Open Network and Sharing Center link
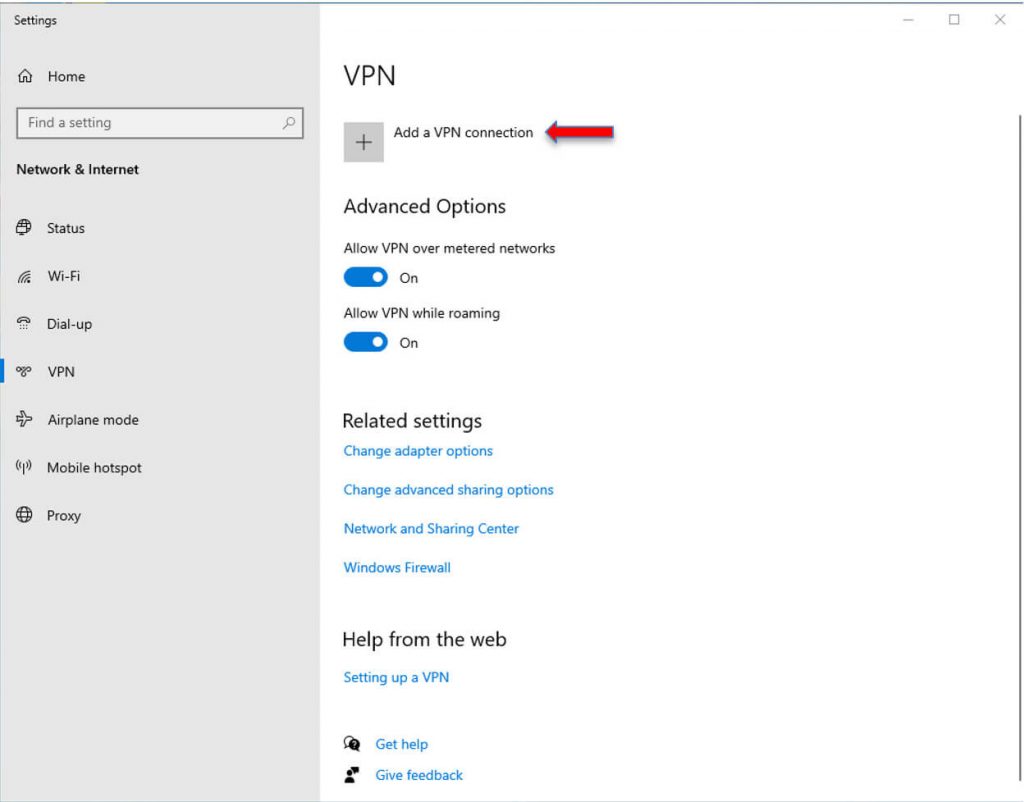This screenshot has height=802, width=1024. pyautogui.click(x=431, y=528)
